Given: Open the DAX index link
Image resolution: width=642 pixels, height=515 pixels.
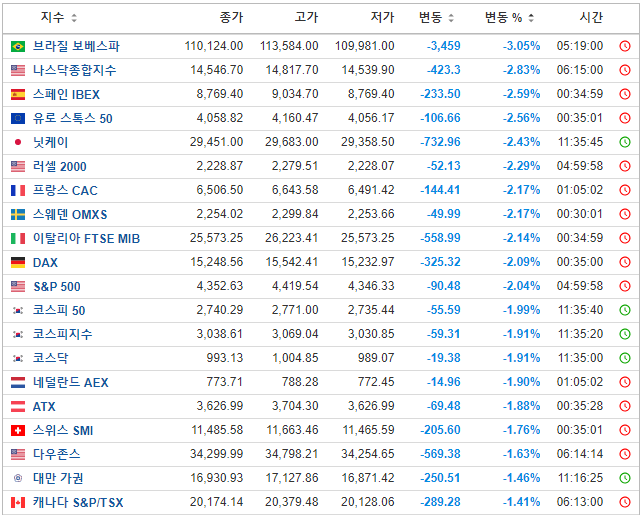Looking at the screenshot, I should 45,262.
